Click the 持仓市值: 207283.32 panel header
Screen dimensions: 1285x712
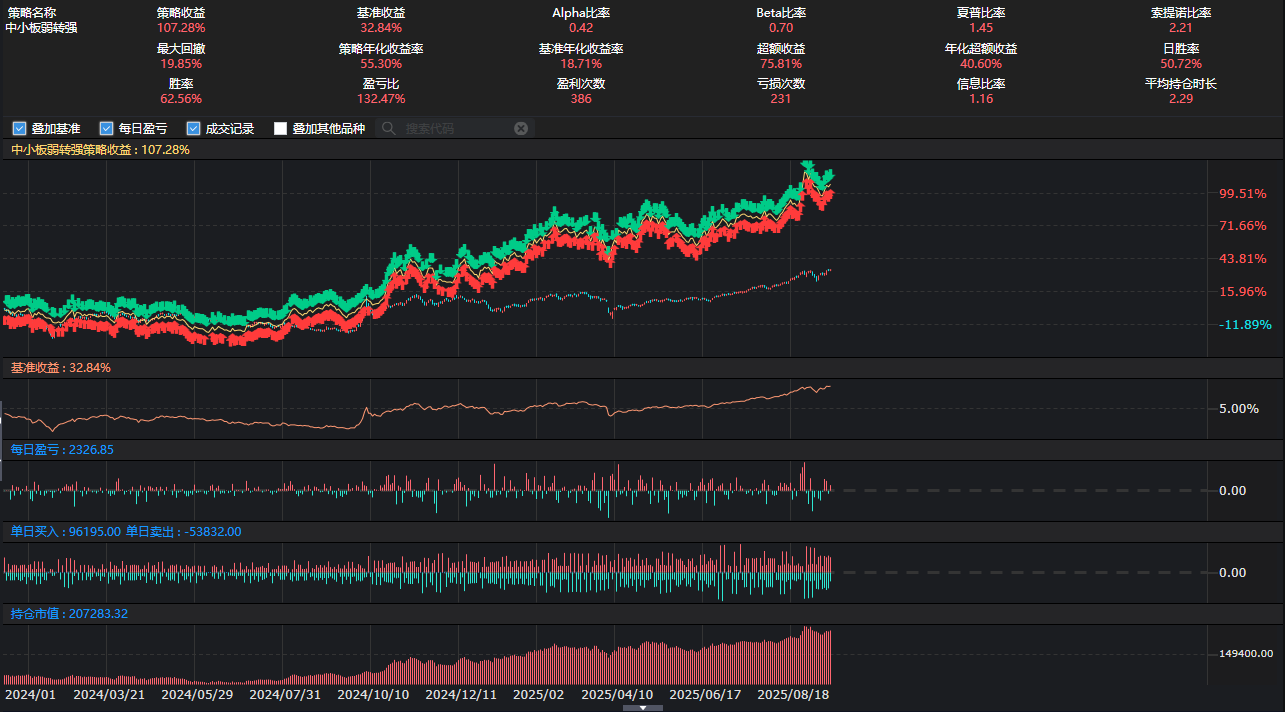[69, 614]
